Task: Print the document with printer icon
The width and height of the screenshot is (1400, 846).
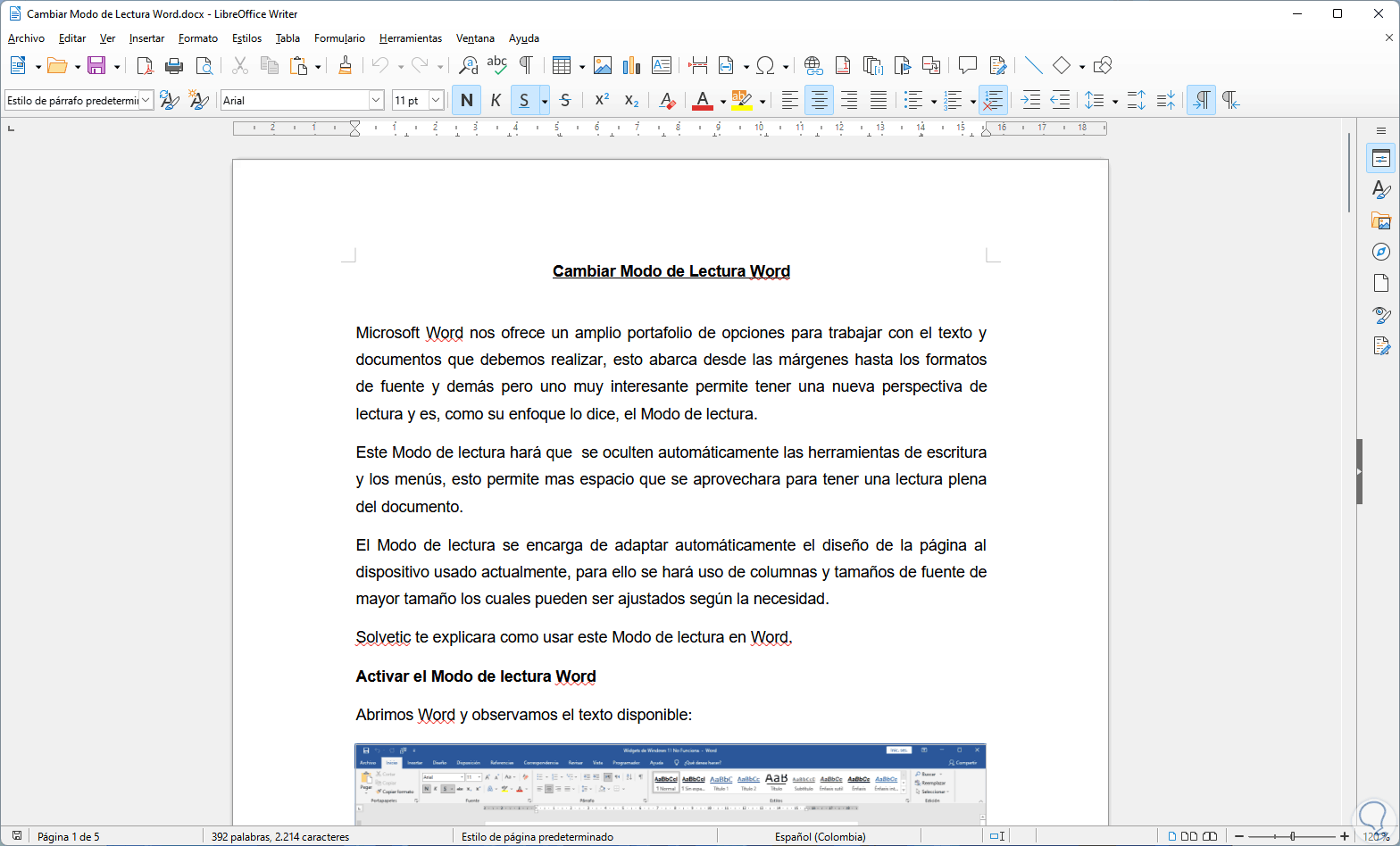Action: [174, 65]
